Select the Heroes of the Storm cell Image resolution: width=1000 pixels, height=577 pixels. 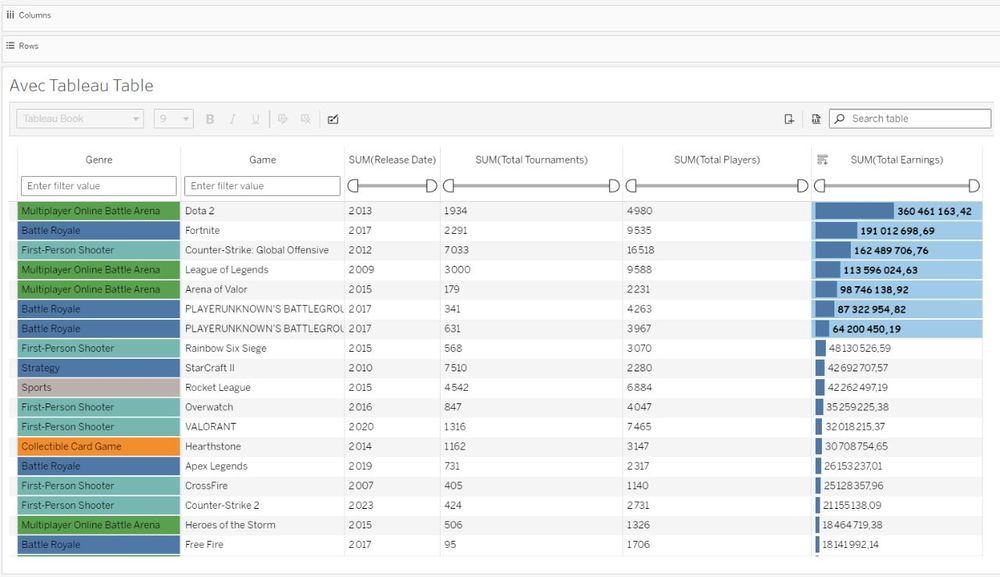(263, 525)
